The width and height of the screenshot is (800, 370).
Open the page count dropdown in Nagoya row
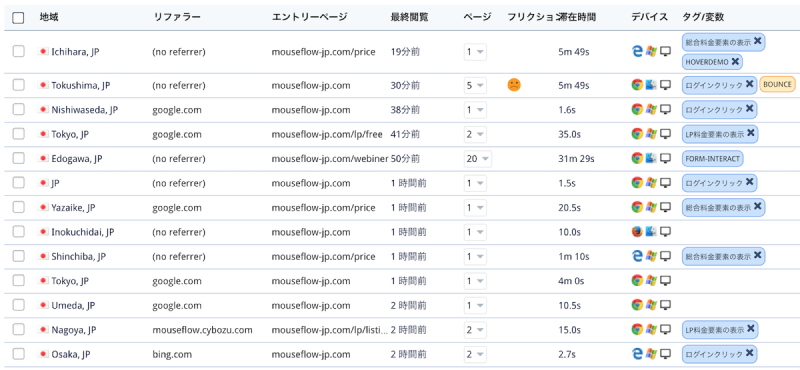[475, 330]
